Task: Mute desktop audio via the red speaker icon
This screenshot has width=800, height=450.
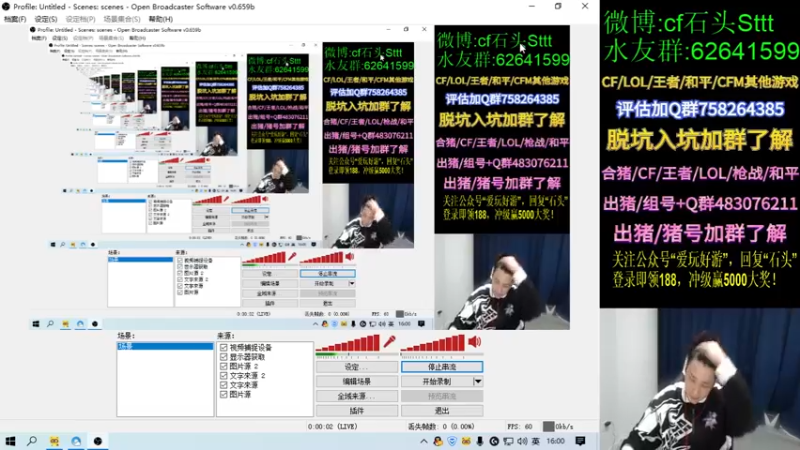Action: point(474,342)
